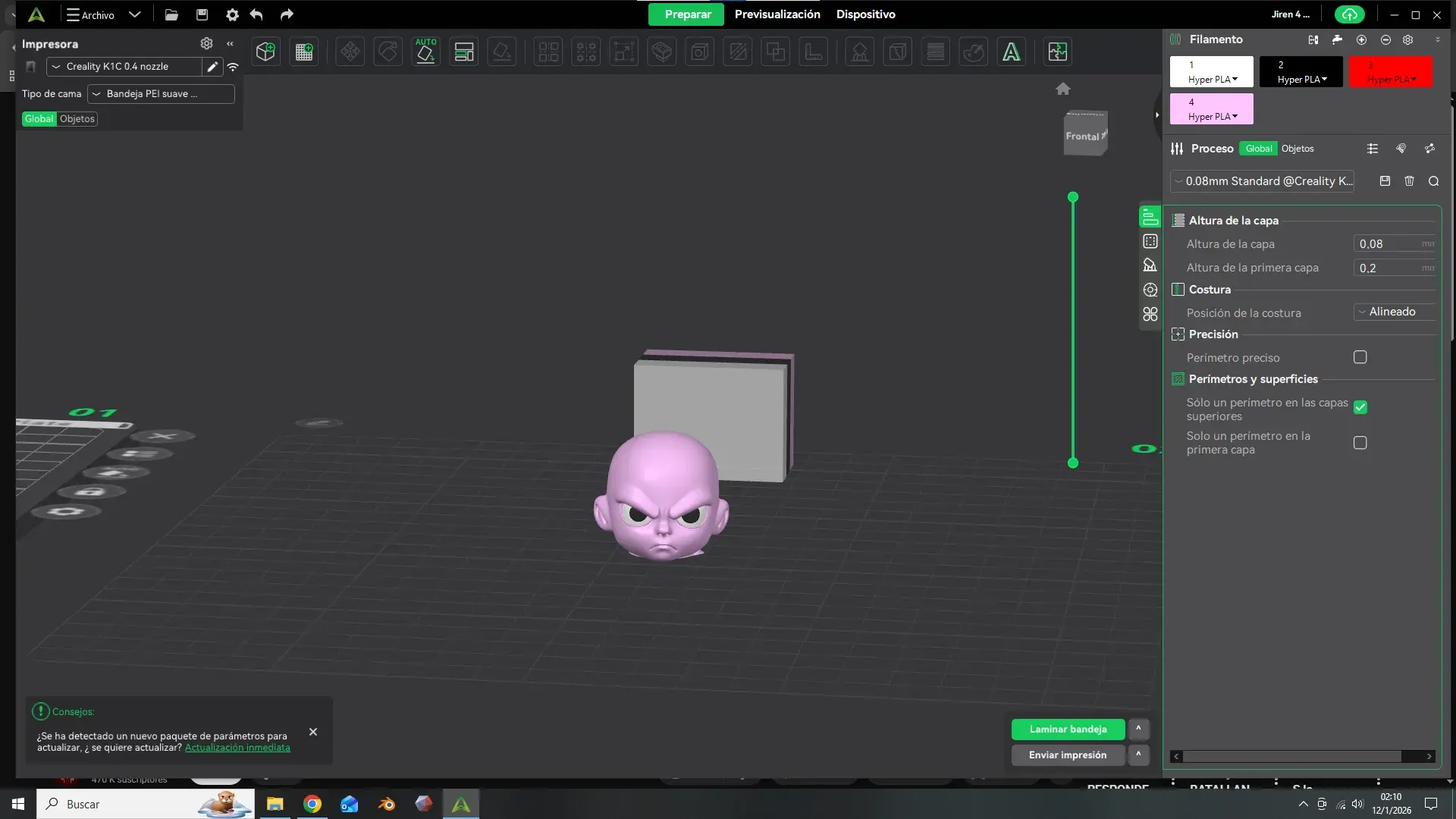Viewport: 1456px width, 819px height.
Task: Click the home view icon
Action: 1063,89
